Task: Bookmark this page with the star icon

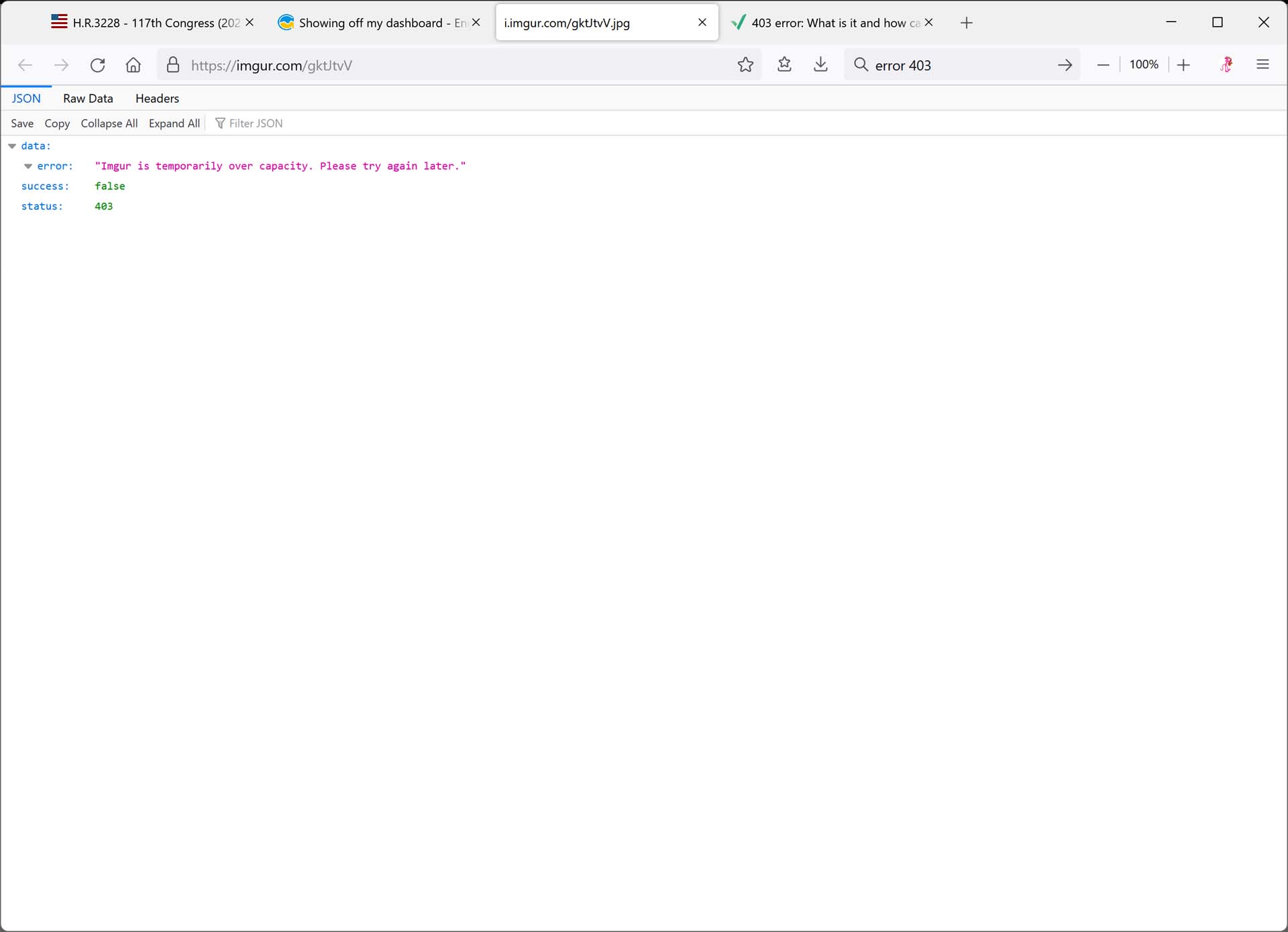Action: tap(745, 65)
